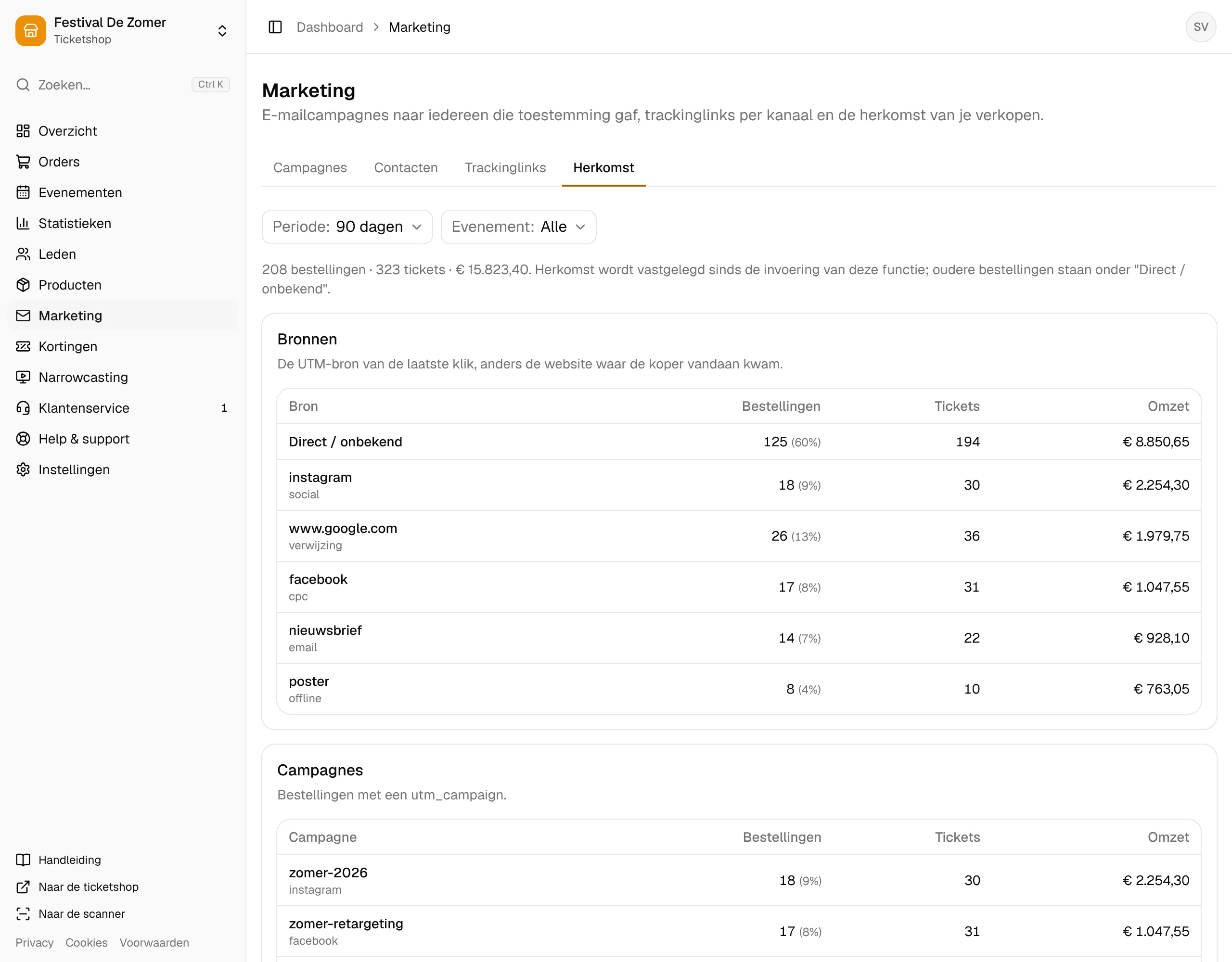Click the zomer-2026 campaign row
Viewport: 1232px width, 962px height.
pyautogui.click(x=739, y=880)
